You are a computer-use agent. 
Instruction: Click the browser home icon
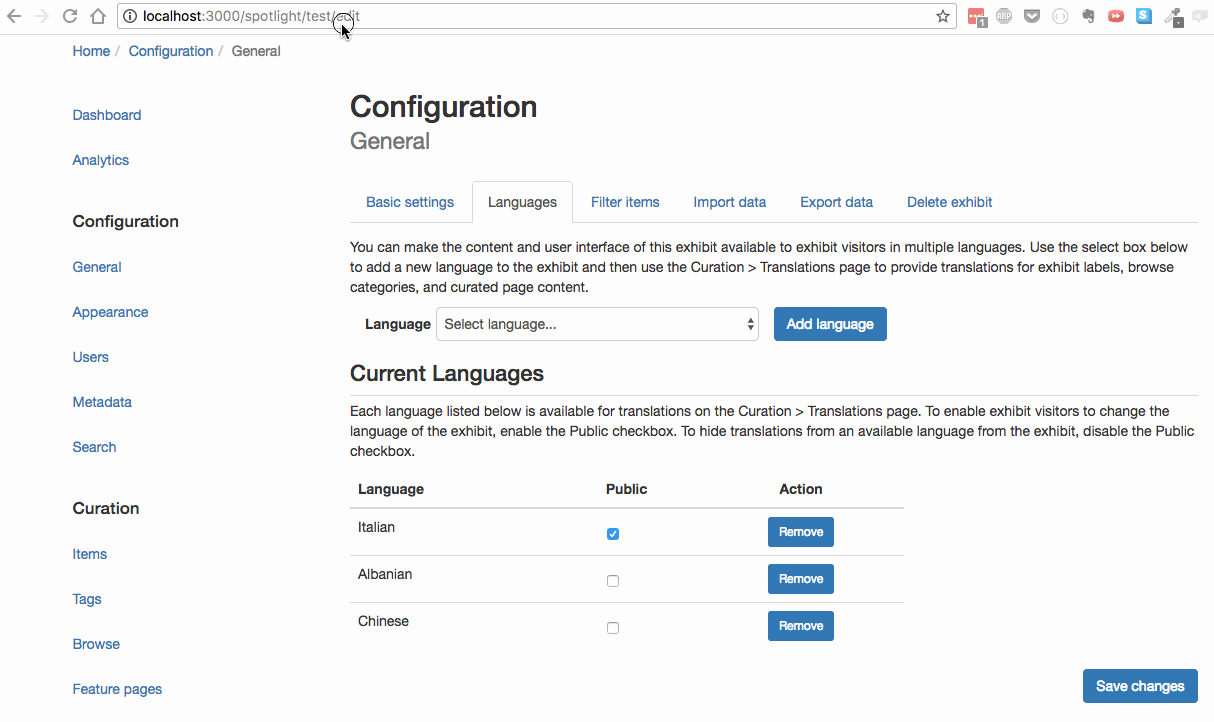(97, 16)
